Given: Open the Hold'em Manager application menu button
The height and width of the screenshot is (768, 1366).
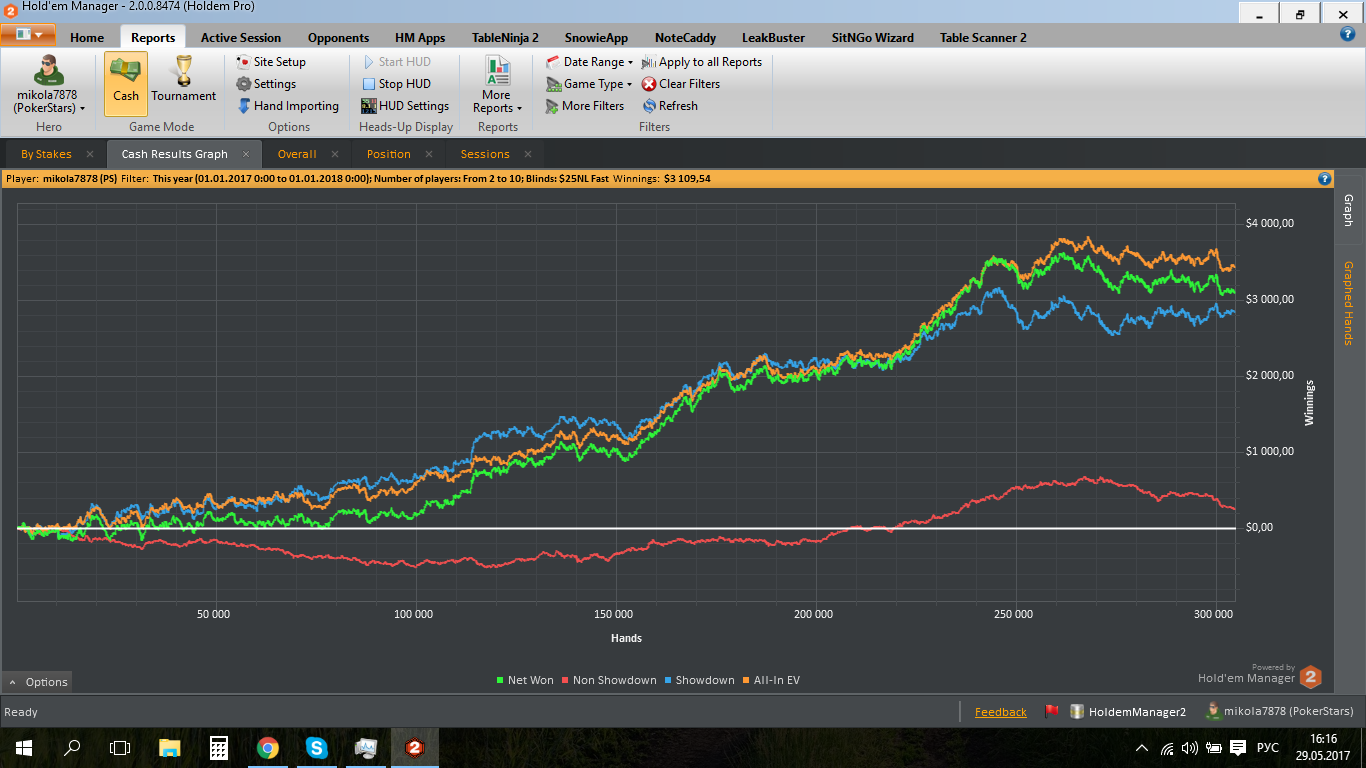Looking at the screenshot, I should [28, 35].
